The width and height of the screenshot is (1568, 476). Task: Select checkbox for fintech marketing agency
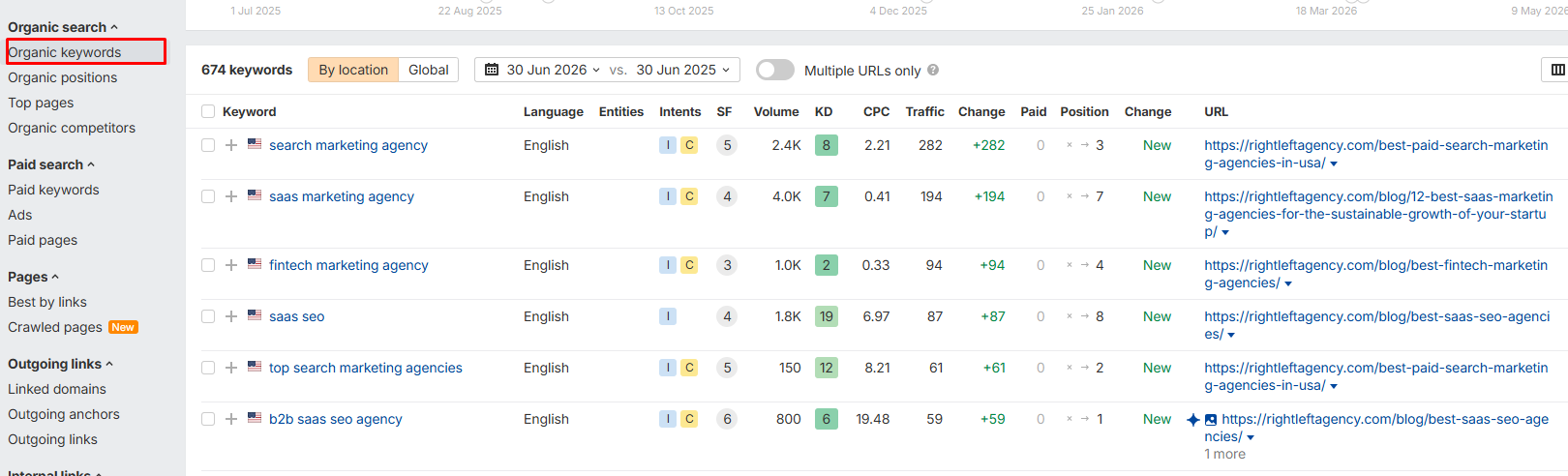point(208,265)
